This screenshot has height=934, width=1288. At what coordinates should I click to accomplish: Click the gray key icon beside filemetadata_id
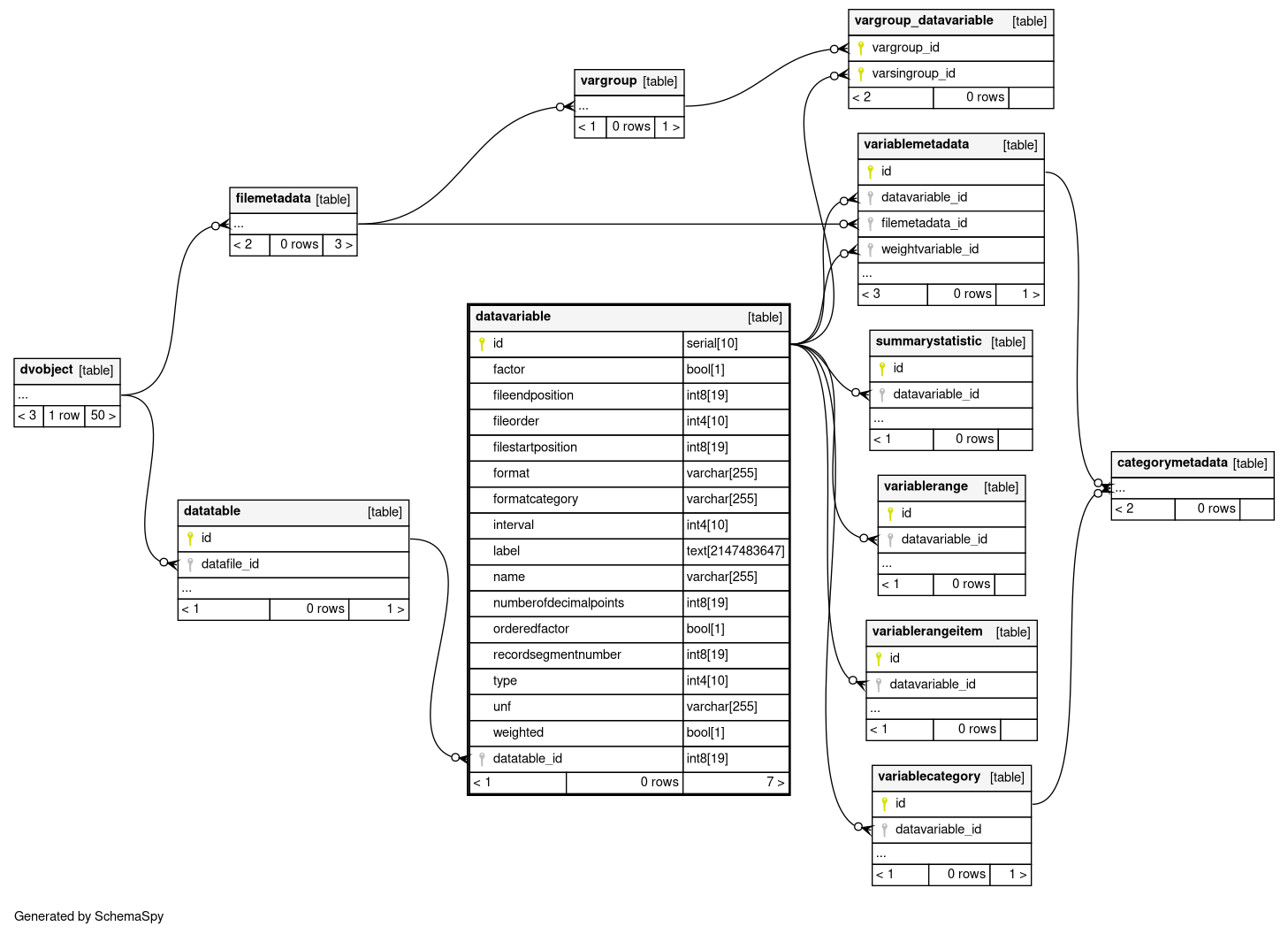coord(870,224)
